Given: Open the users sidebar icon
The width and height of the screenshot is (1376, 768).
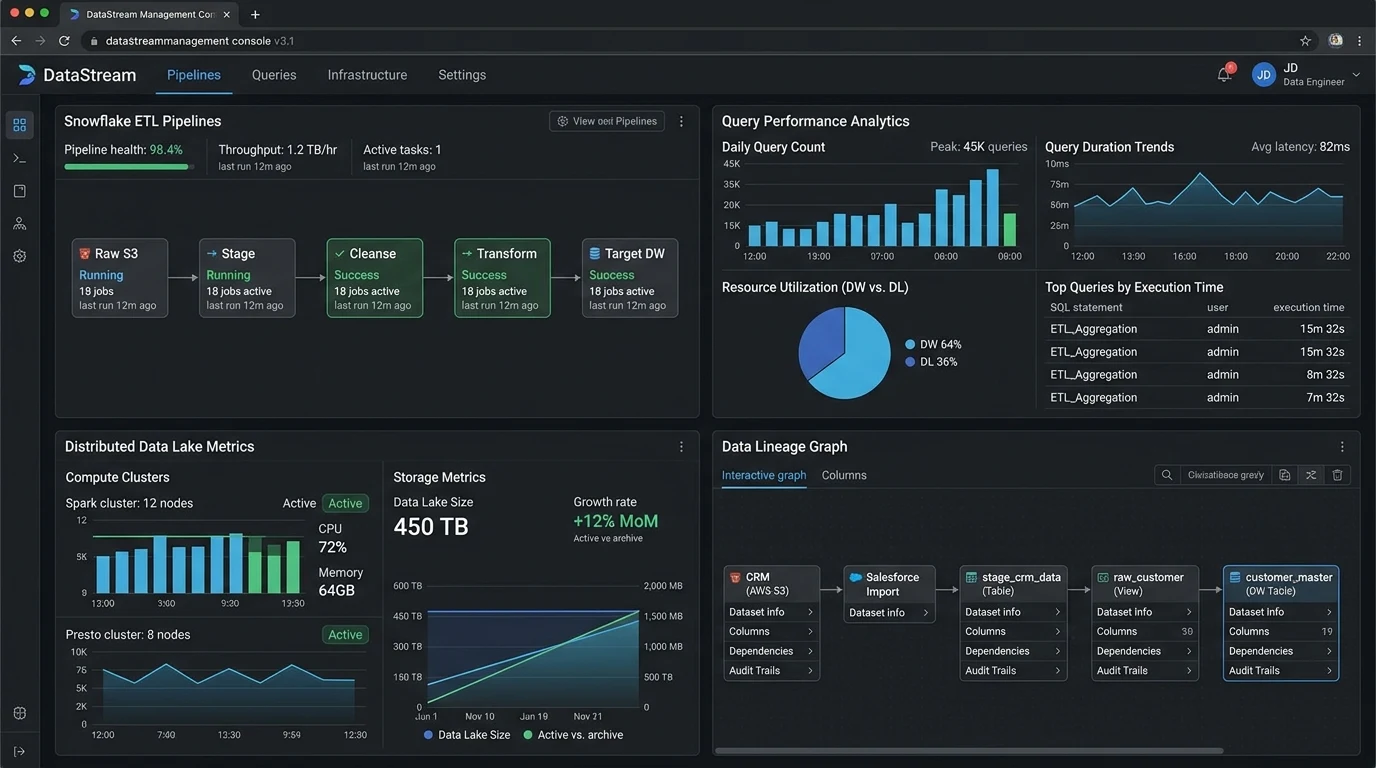Looking at the screenshot, I should (x=19, y=223).
